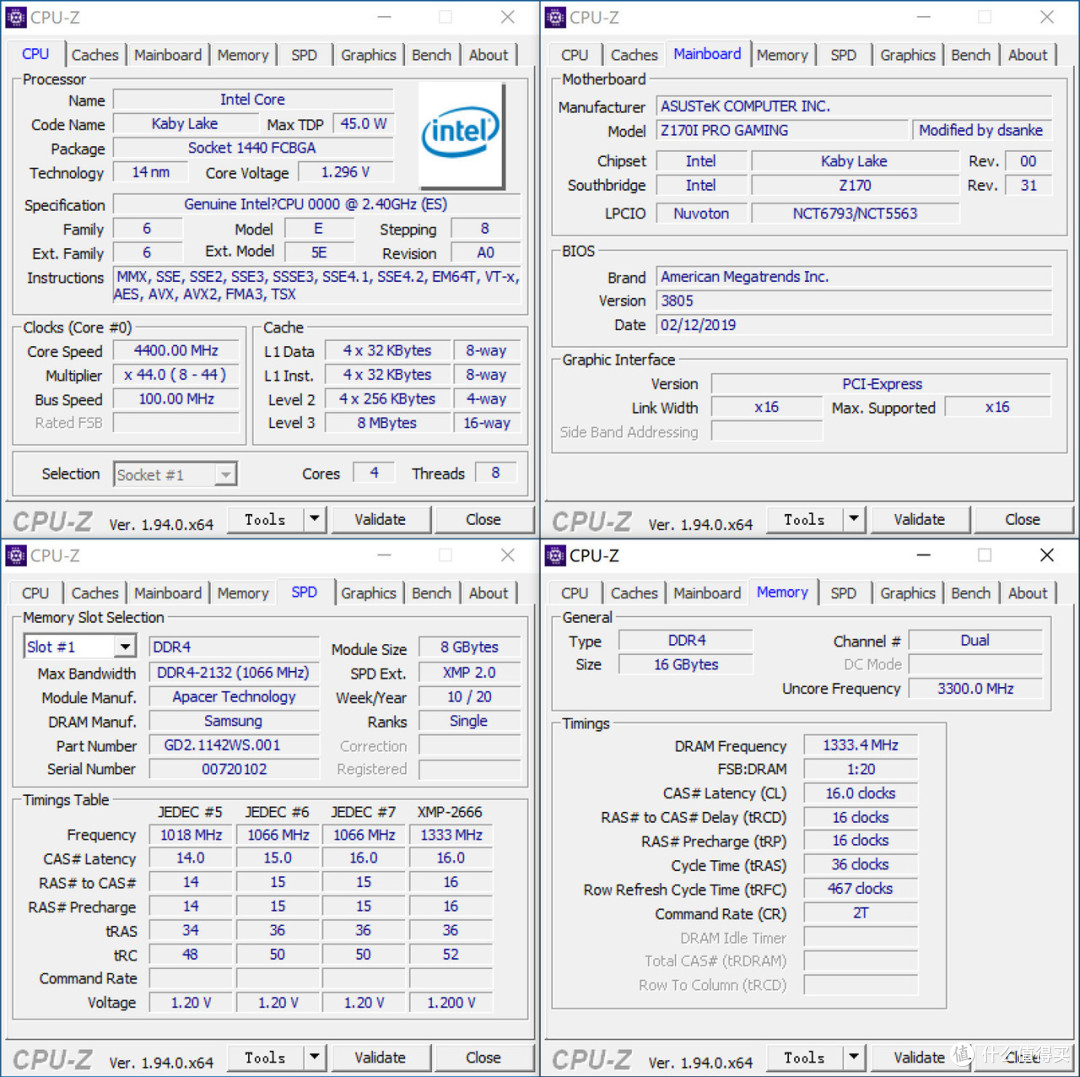Expand the Slot #1 memory slot dropdown
This screenshot has width=1080, height=1077.
pos(125,647)
